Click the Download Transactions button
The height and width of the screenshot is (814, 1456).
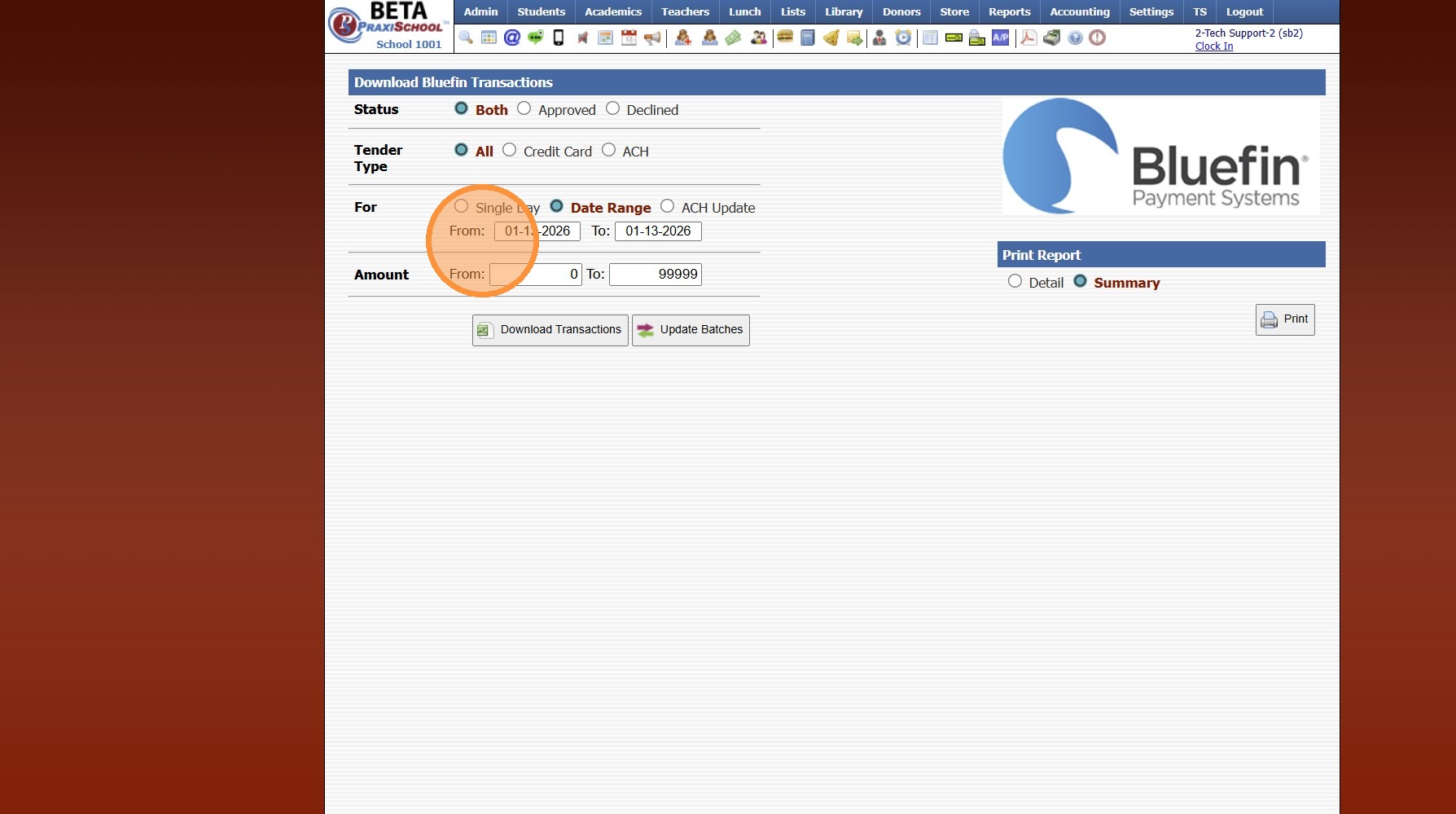pos(550,329)
